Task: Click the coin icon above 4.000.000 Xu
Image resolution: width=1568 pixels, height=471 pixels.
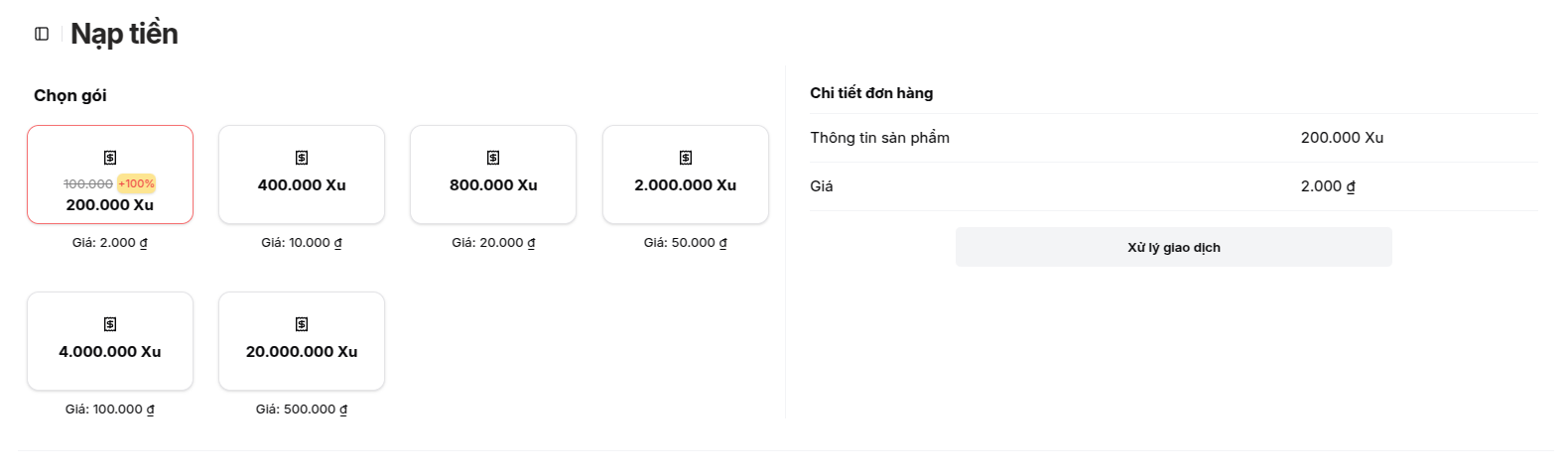Action: 110,324
